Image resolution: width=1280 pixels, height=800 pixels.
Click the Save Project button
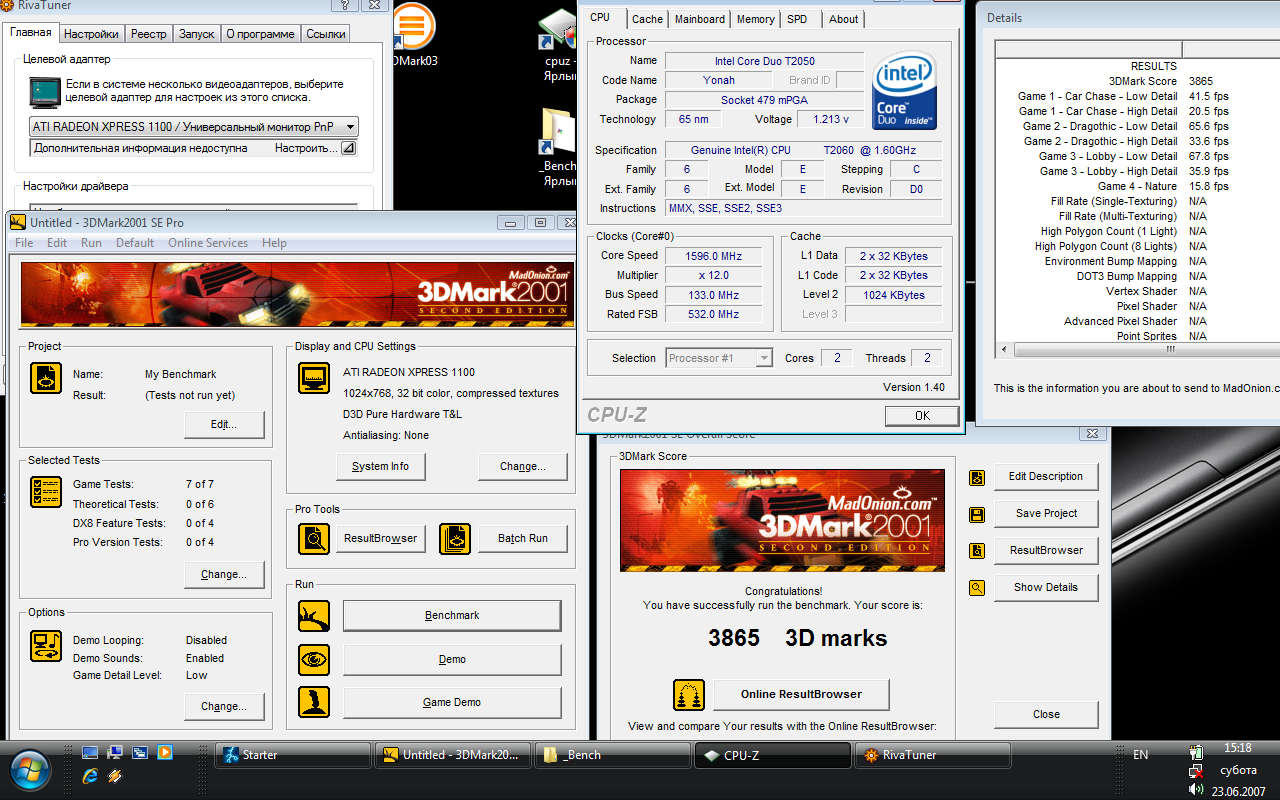pyautogui.click(x=1046, y=513)
